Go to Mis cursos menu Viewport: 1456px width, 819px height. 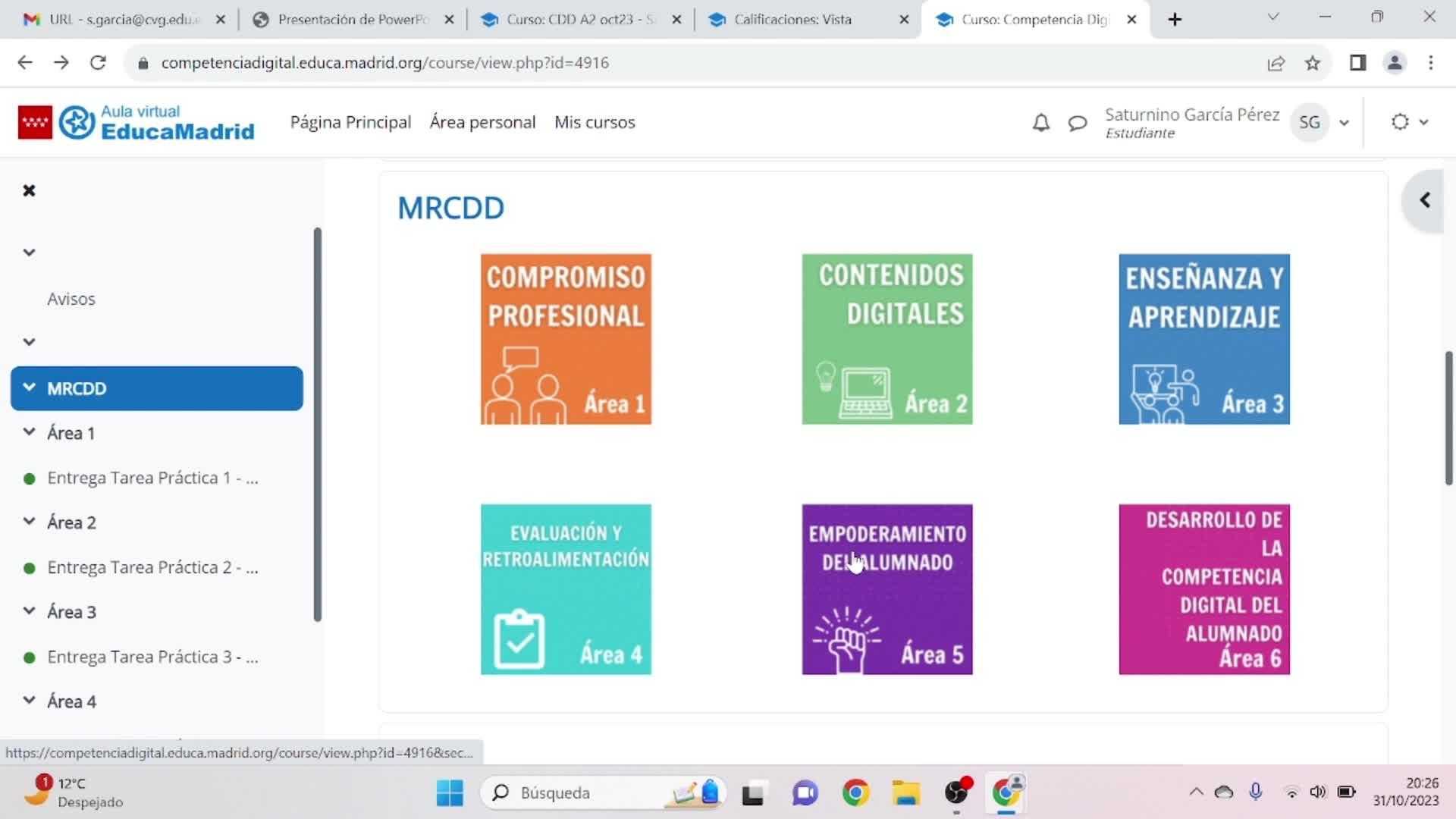pyautogui.click(x=595, y=122)
